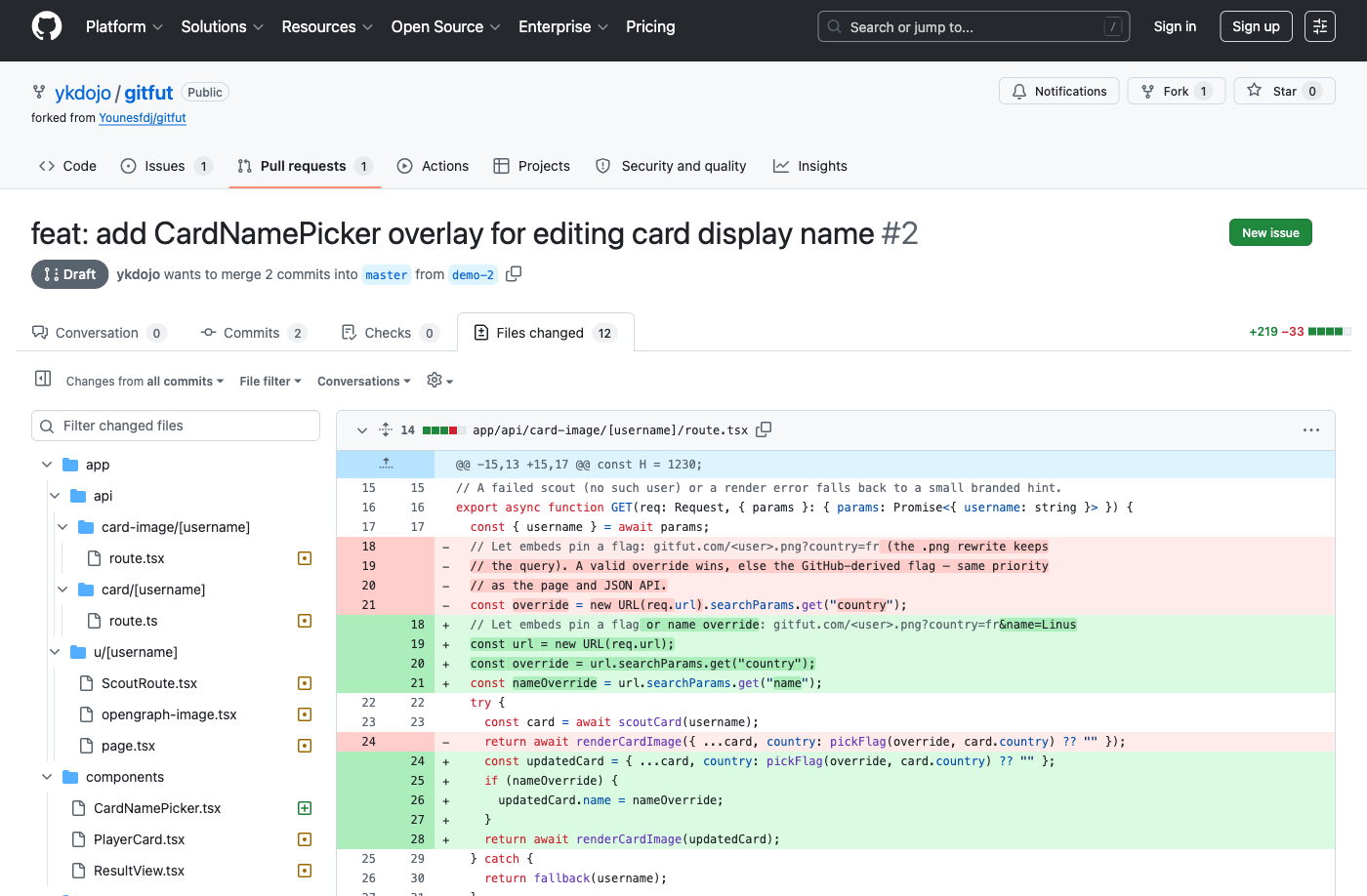Screen dimensions: 1367x896
Task: Expand the Open Source menu
Action: (445, 26)
